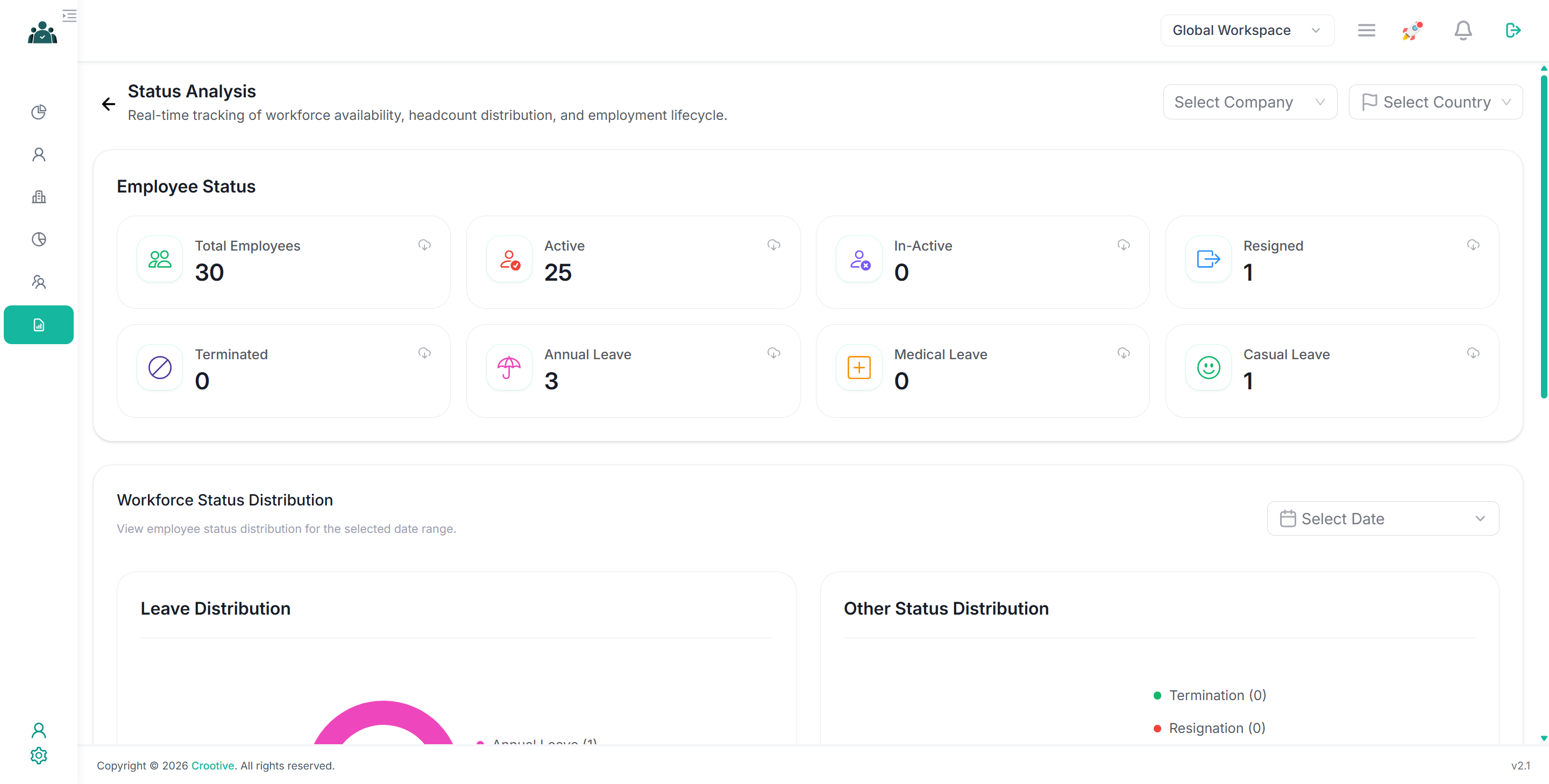Open the profile icon at sidebar bottom
This screenshot has height=784, width=1549.
pyautogui.click(x=39, y=730)
